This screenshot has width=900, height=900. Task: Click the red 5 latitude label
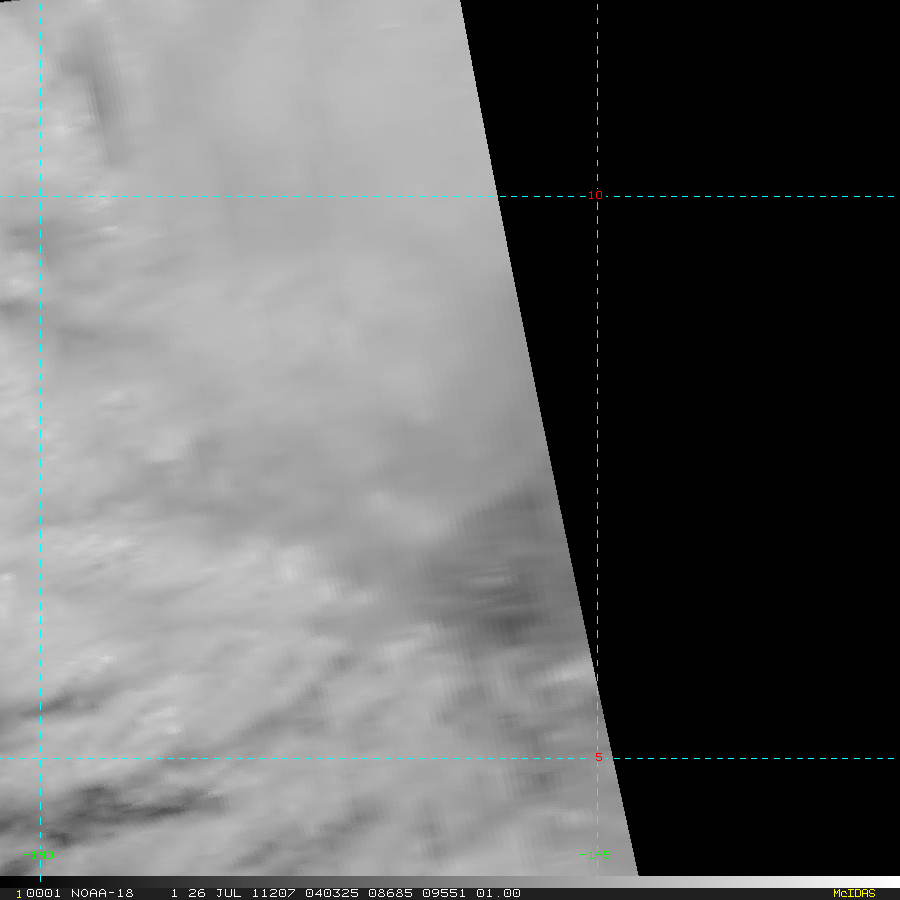tap(599, 757)
